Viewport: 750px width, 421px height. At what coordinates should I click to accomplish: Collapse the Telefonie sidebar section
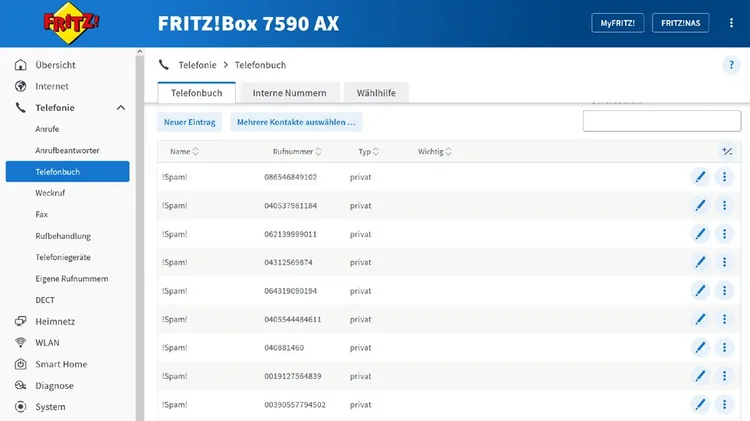(121, 108)
